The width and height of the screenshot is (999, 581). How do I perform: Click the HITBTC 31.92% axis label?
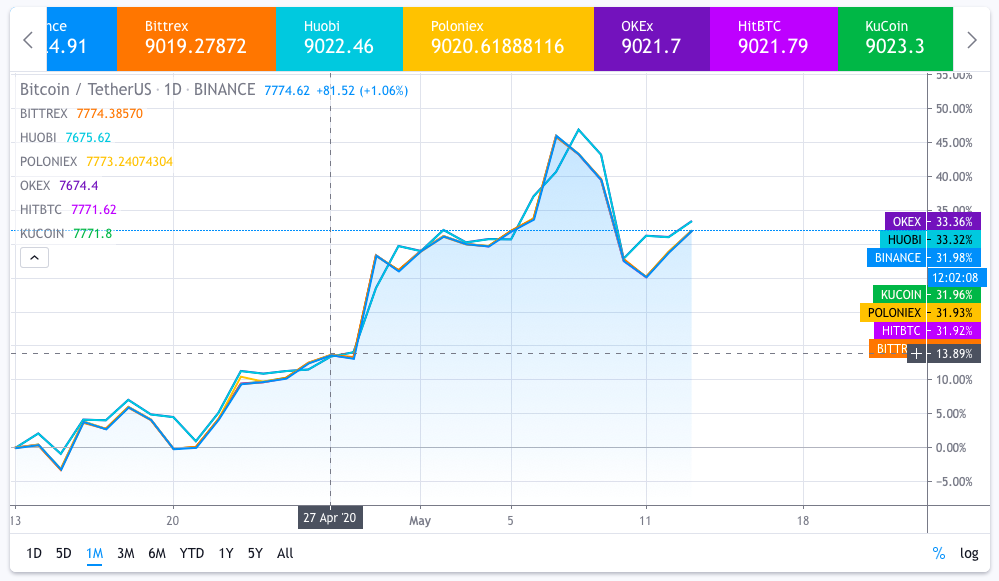[928, 331]
